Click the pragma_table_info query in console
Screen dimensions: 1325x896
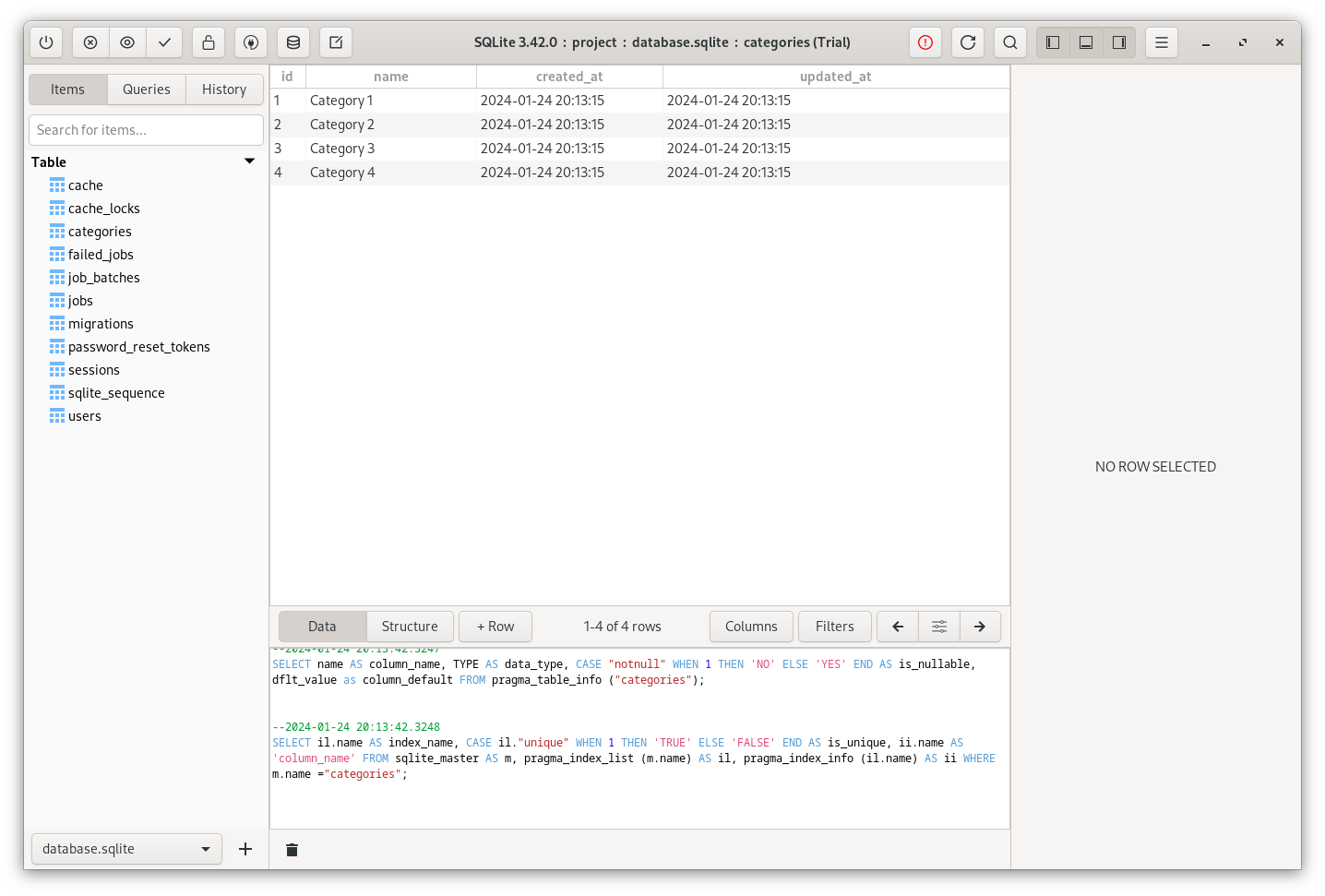(624, 672)
